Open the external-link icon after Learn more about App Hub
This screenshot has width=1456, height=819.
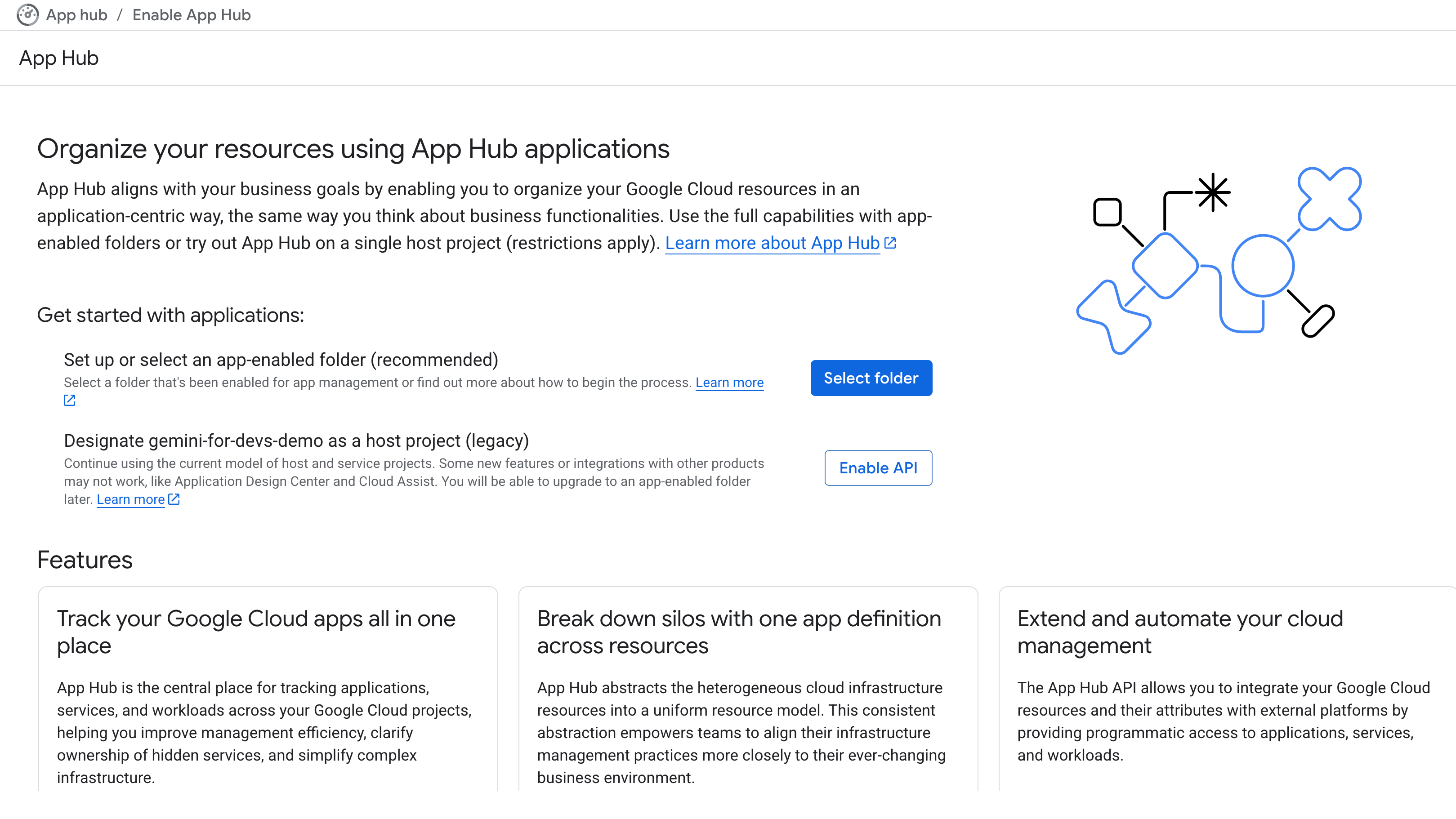point(889,243)
